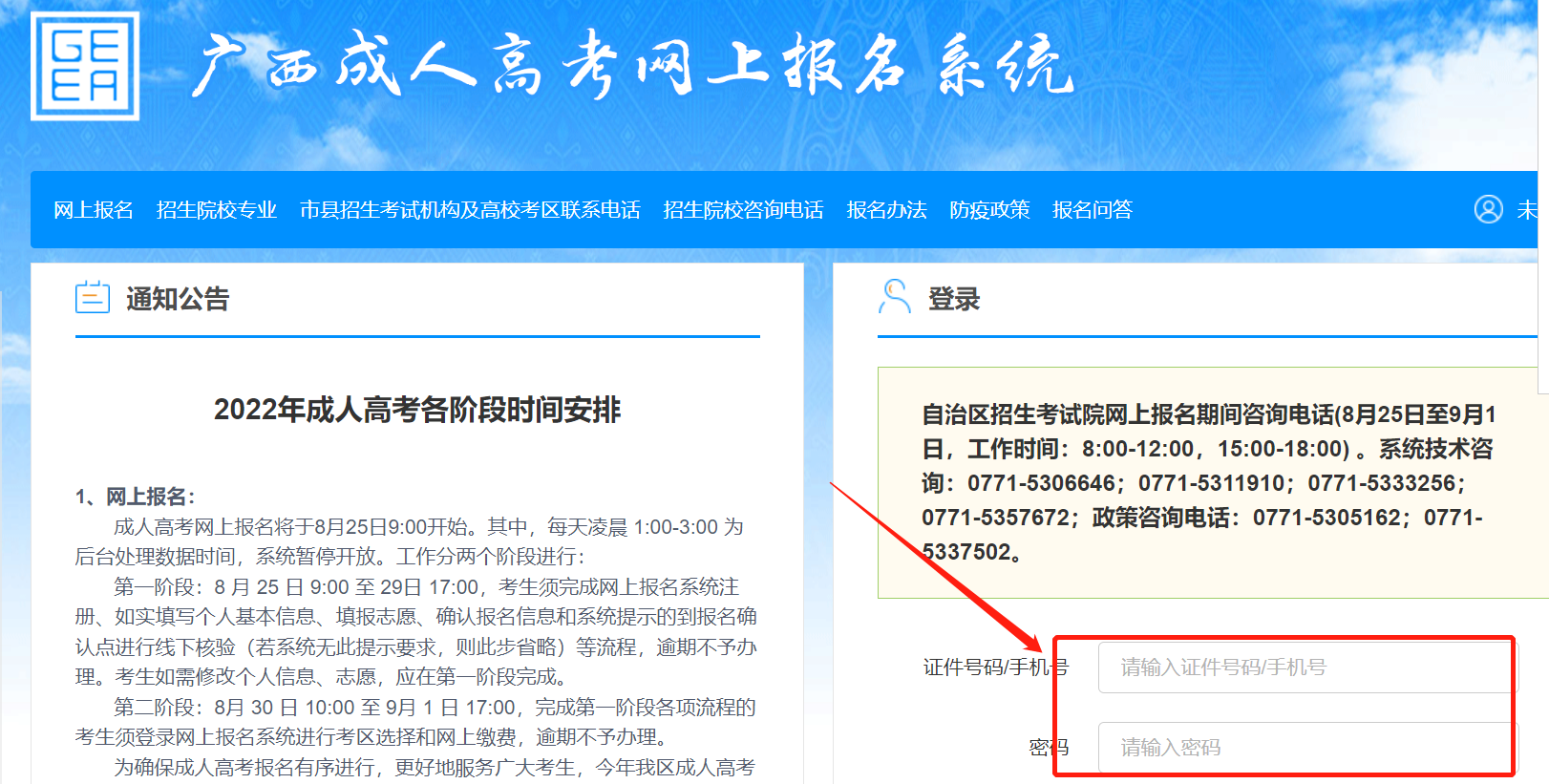Click the 证件号码/手机号 field label
The width and height of the screenshot is (1549, 784).
[x=996, y=667]
